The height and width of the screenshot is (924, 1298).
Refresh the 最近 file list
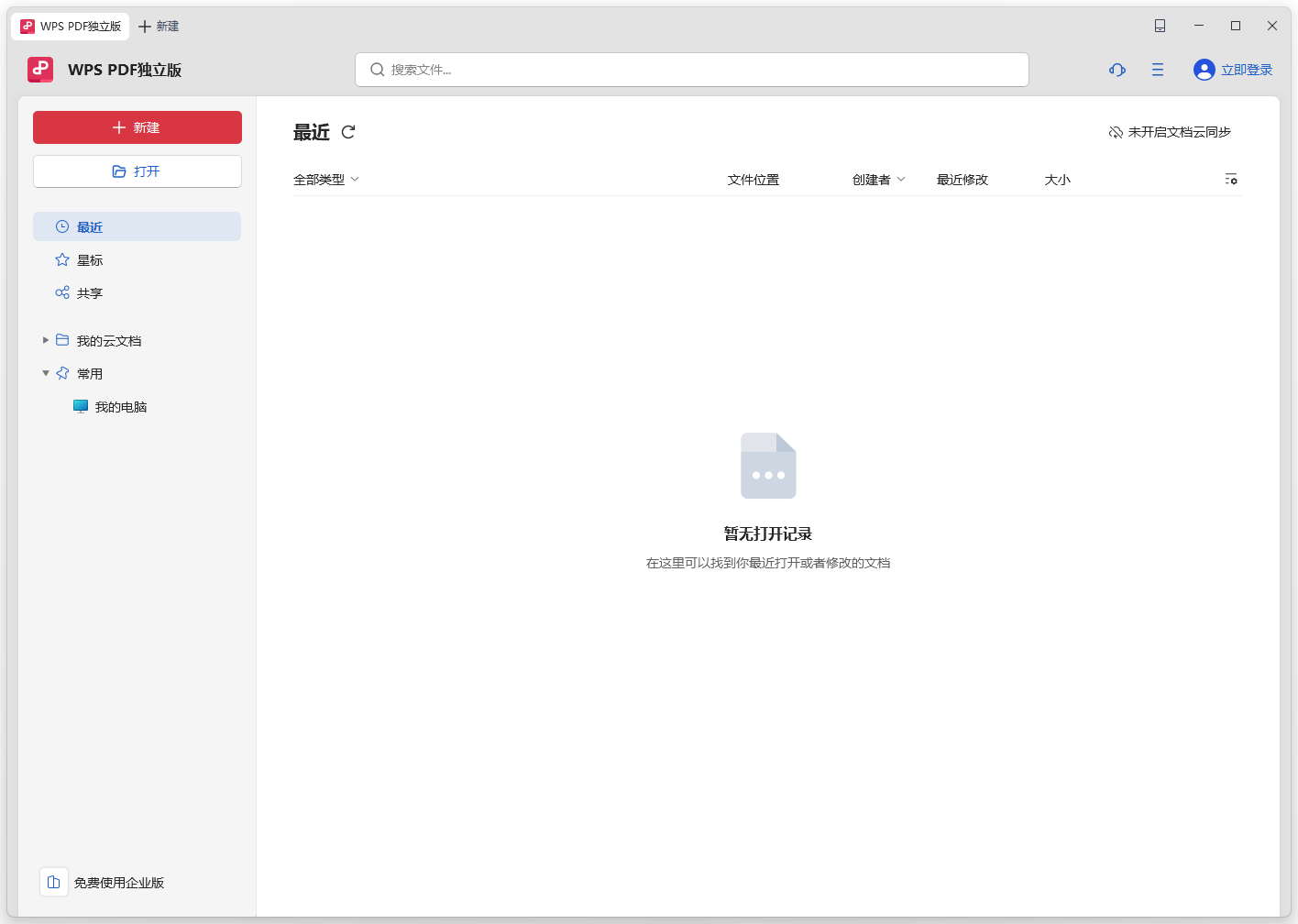348,132
